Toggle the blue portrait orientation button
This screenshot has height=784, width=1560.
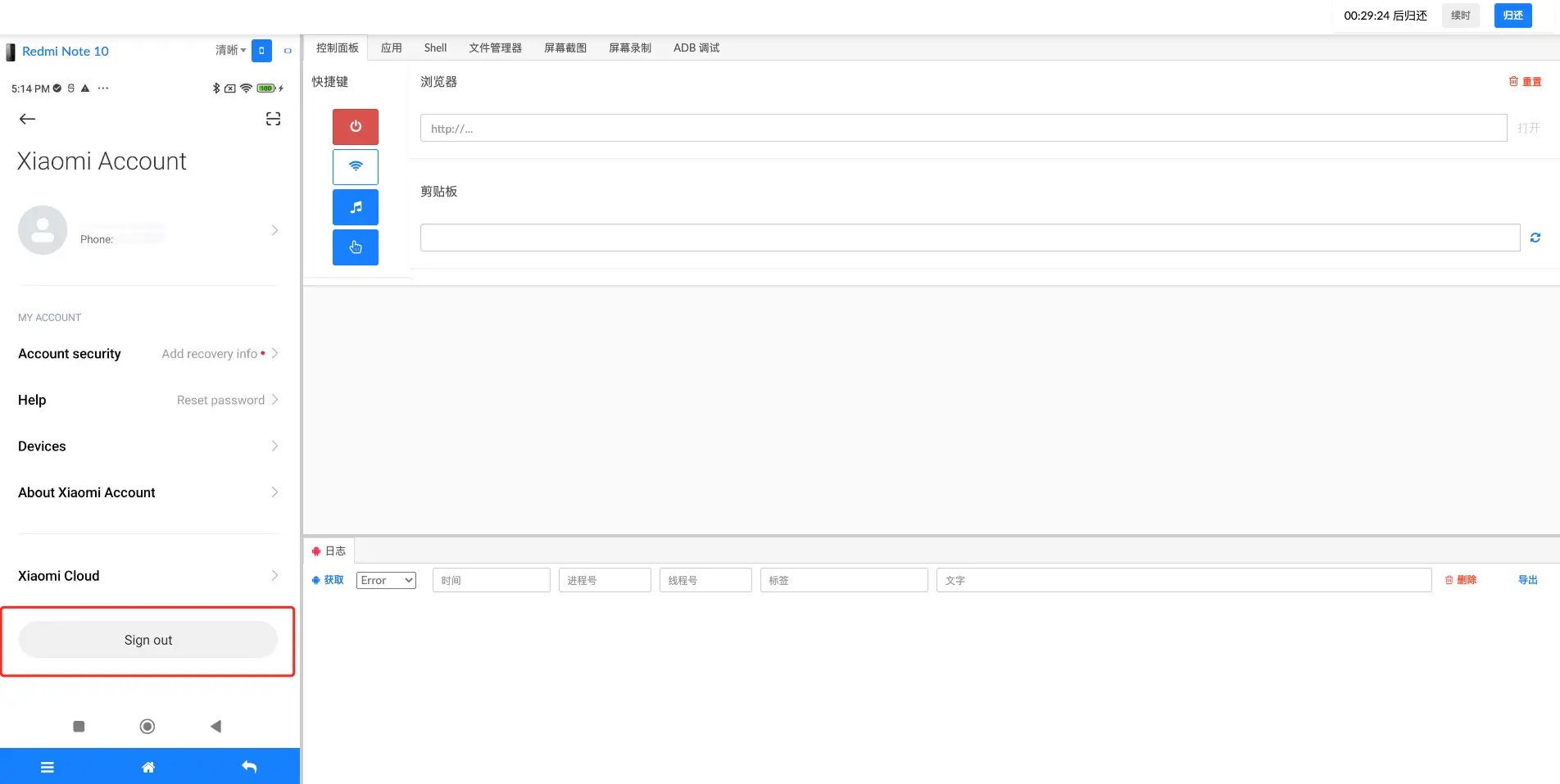tap(261, 51)
